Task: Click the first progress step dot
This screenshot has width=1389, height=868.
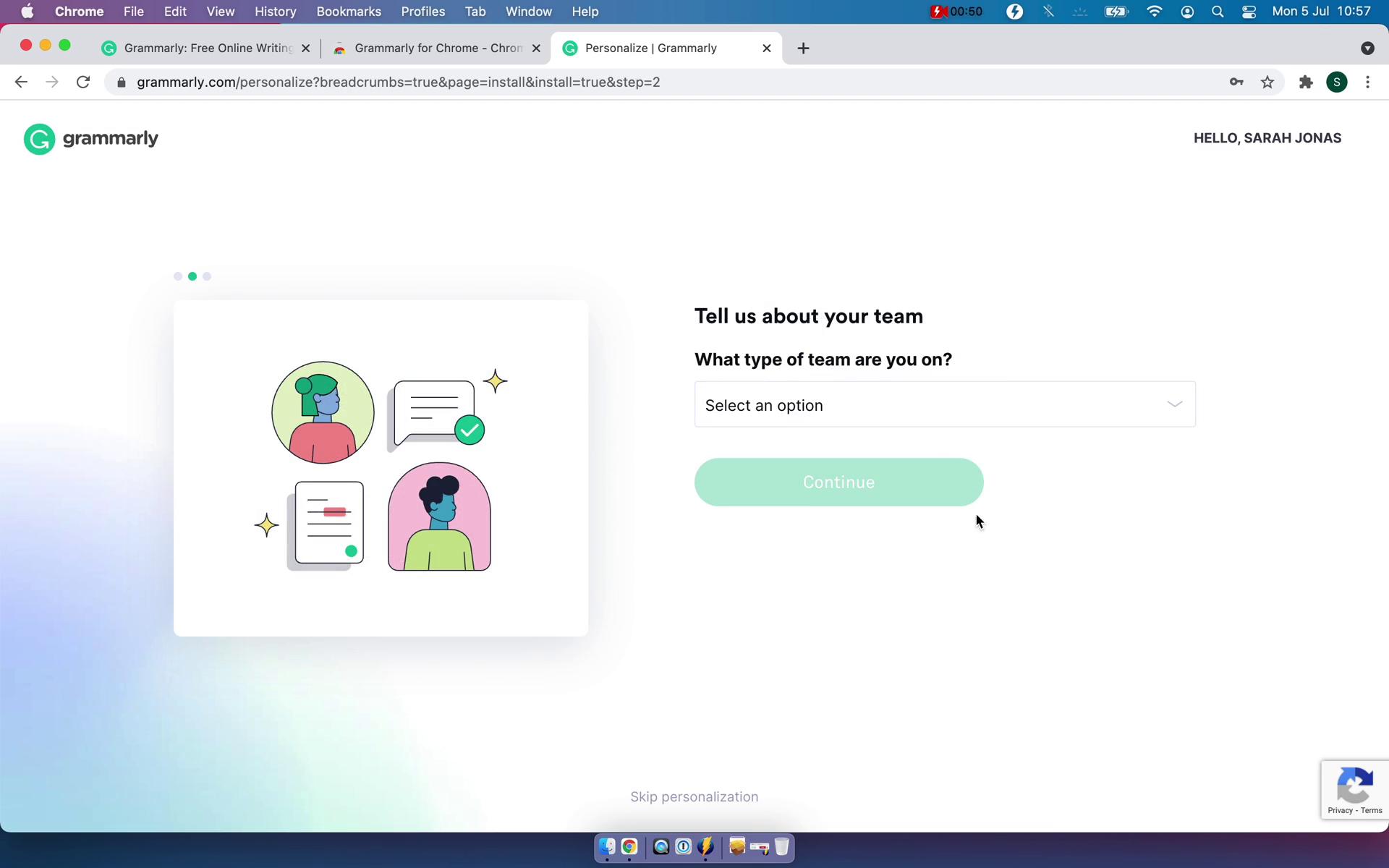Action: tap(178, 276)
